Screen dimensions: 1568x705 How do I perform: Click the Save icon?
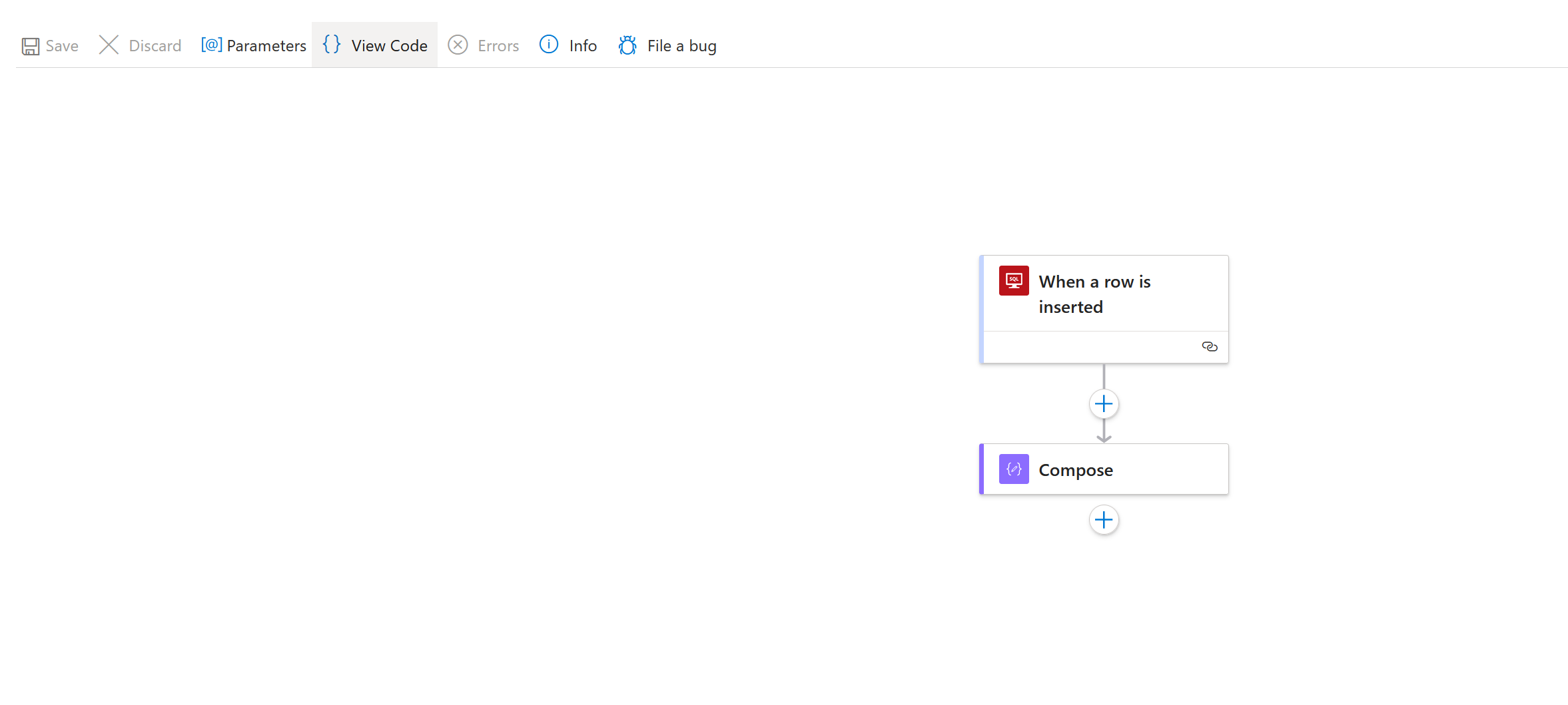31,45
